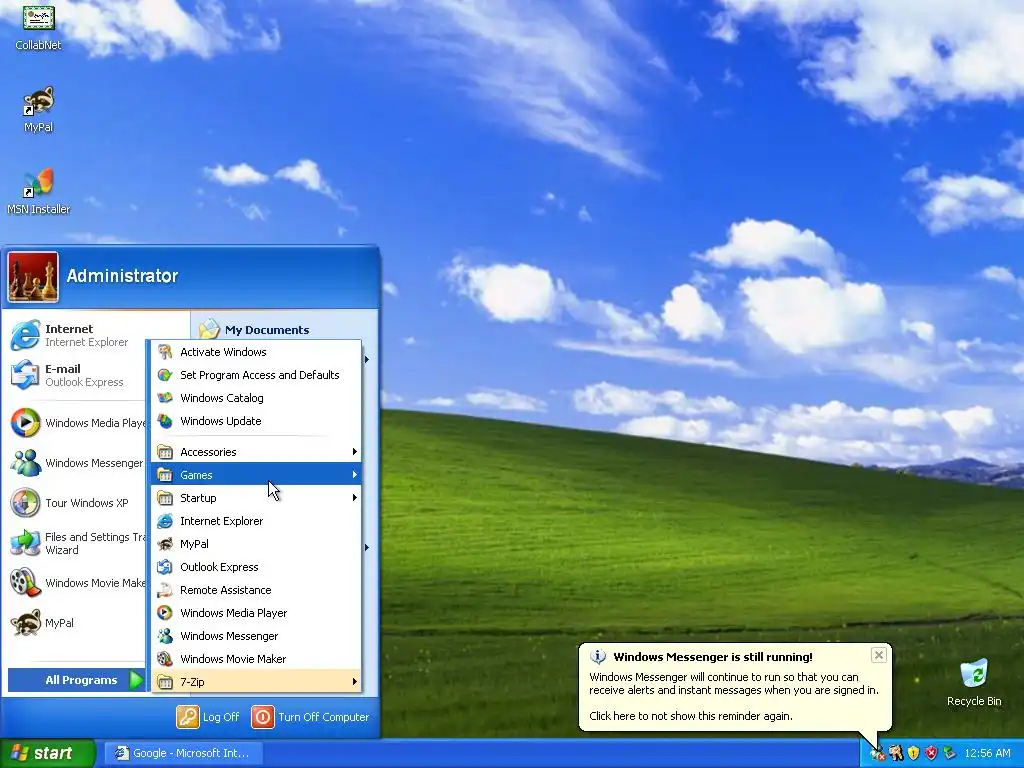The image size is (1024, 768).
Task: Select the MyPal desktop shortcut
Action: (39, 110)
